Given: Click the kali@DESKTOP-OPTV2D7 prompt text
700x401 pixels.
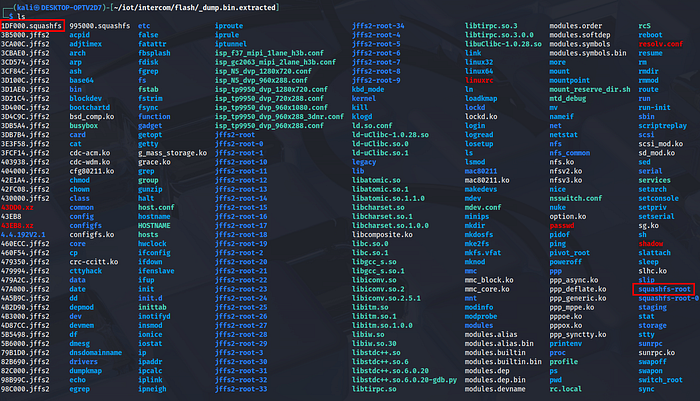Looking at the screenshot, I should 58,7.
